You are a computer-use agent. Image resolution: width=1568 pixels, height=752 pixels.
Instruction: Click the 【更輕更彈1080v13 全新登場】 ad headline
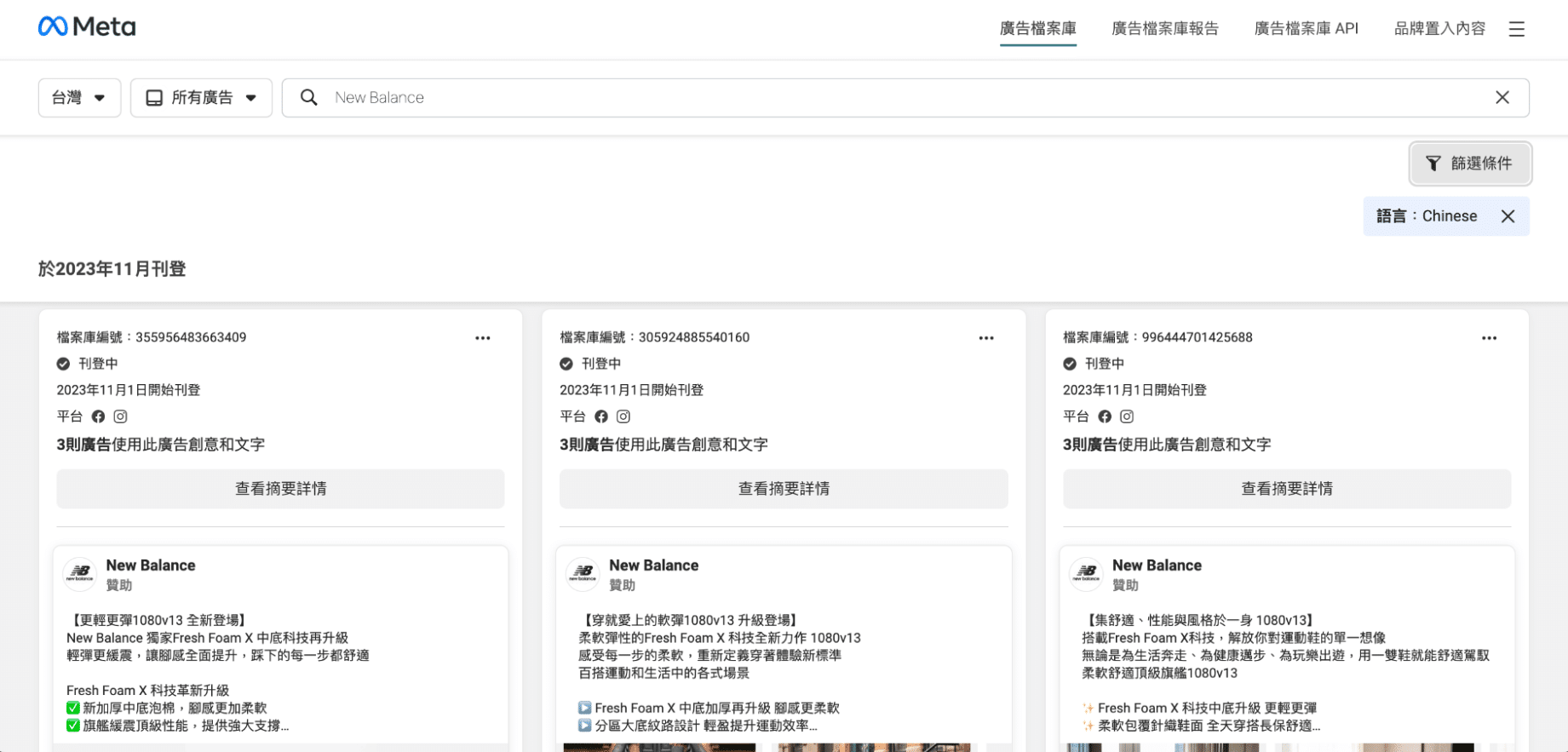tap(158, 620)
